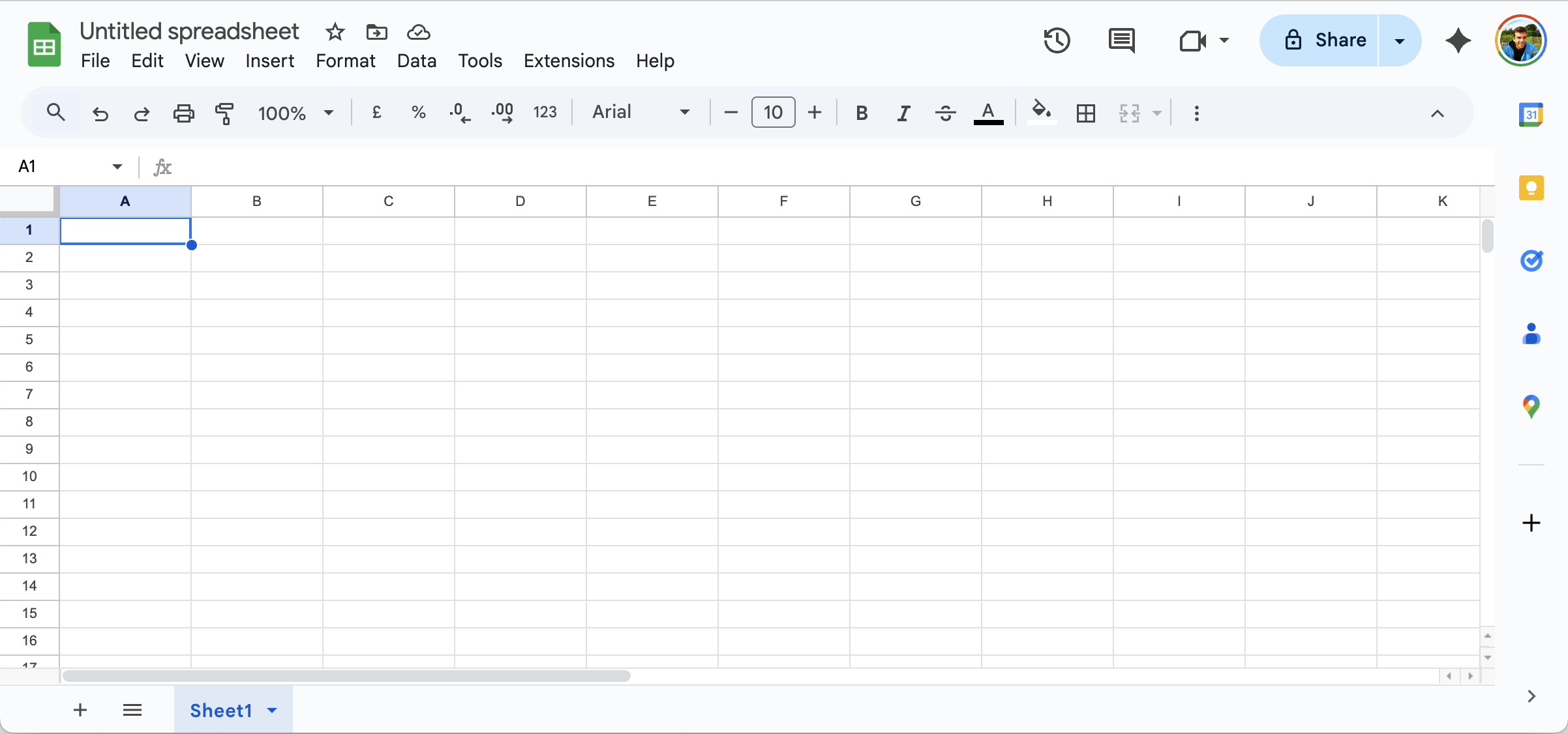Open the comments panel icon
Image resolution: width=1568 pixels, height=734 pixels.
click(x=1121, y=40)
